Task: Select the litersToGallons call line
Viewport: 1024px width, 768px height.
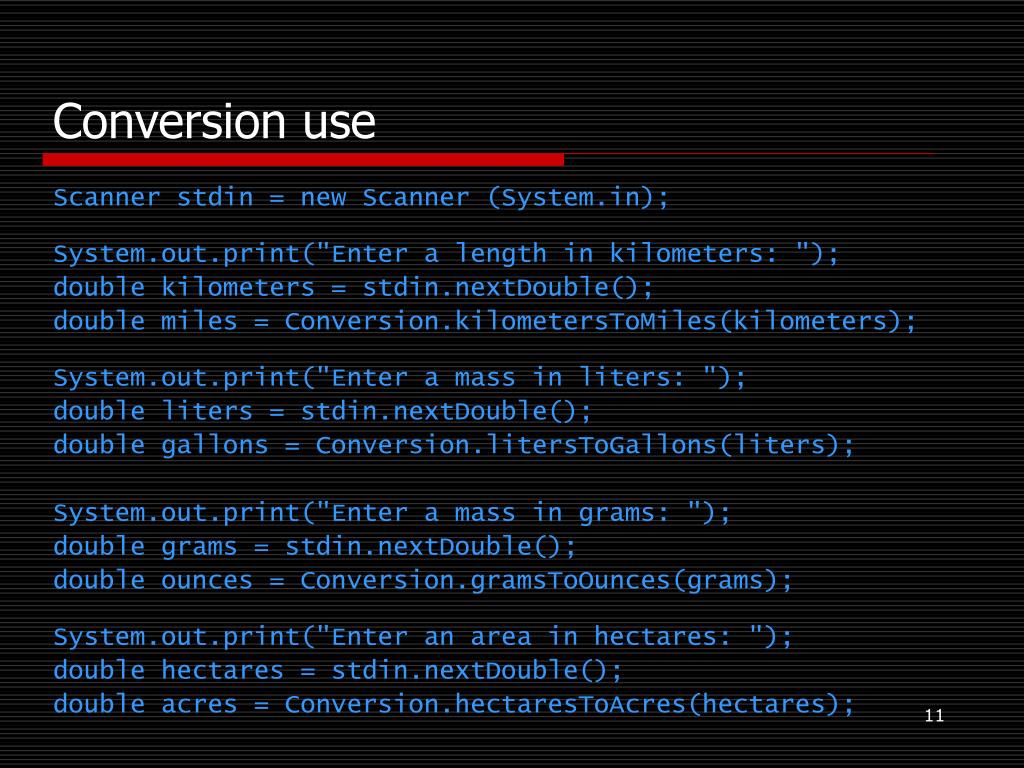Action: tap(454, 445)
